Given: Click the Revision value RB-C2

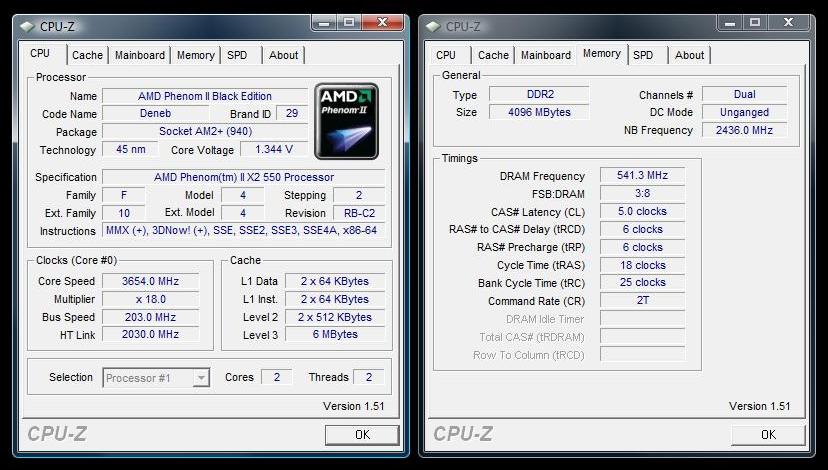Looking at the screenshot, I should pos(359,213).
